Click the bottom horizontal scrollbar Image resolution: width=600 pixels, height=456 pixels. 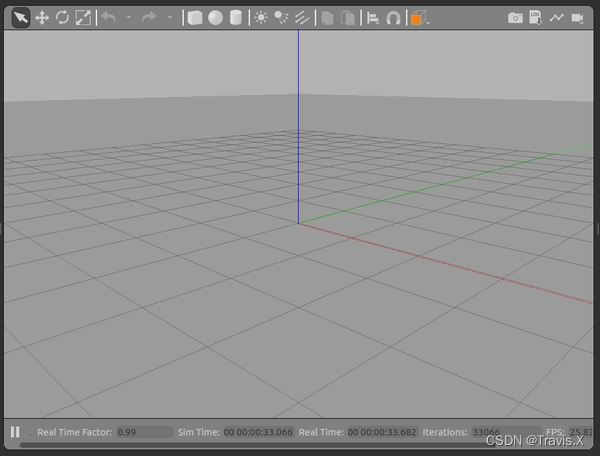[x=257, y=445]
